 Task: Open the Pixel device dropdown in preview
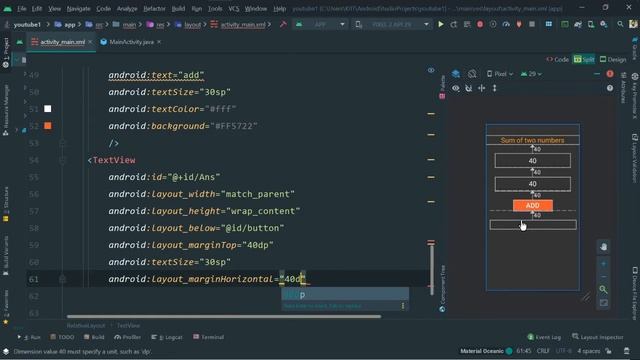pyautogui.click(x=500, y=74)
